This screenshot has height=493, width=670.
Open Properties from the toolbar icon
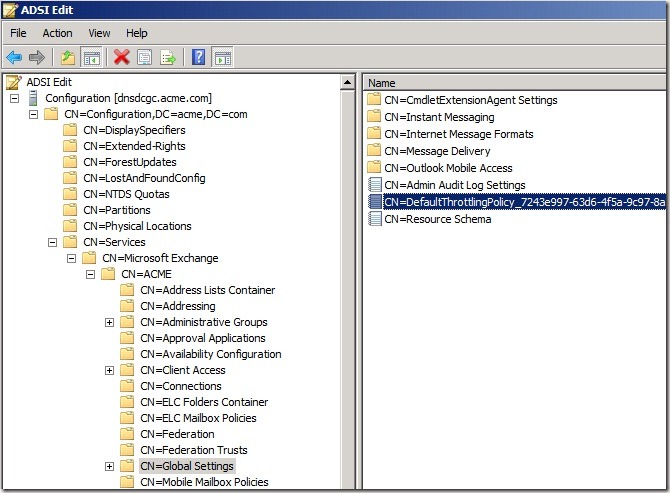click(x=145, y=57)
